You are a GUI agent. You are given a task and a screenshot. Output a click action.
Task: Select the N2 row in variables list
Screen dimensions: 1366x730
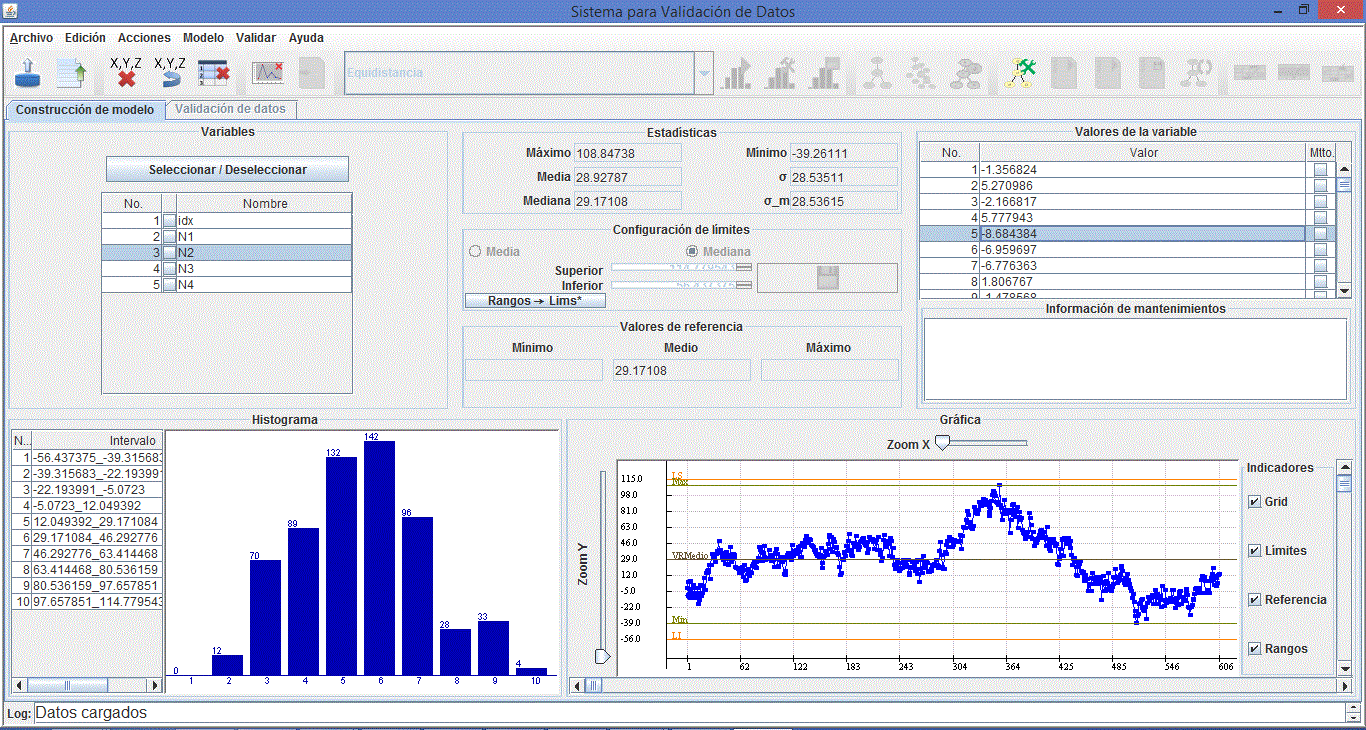(227, 252)
